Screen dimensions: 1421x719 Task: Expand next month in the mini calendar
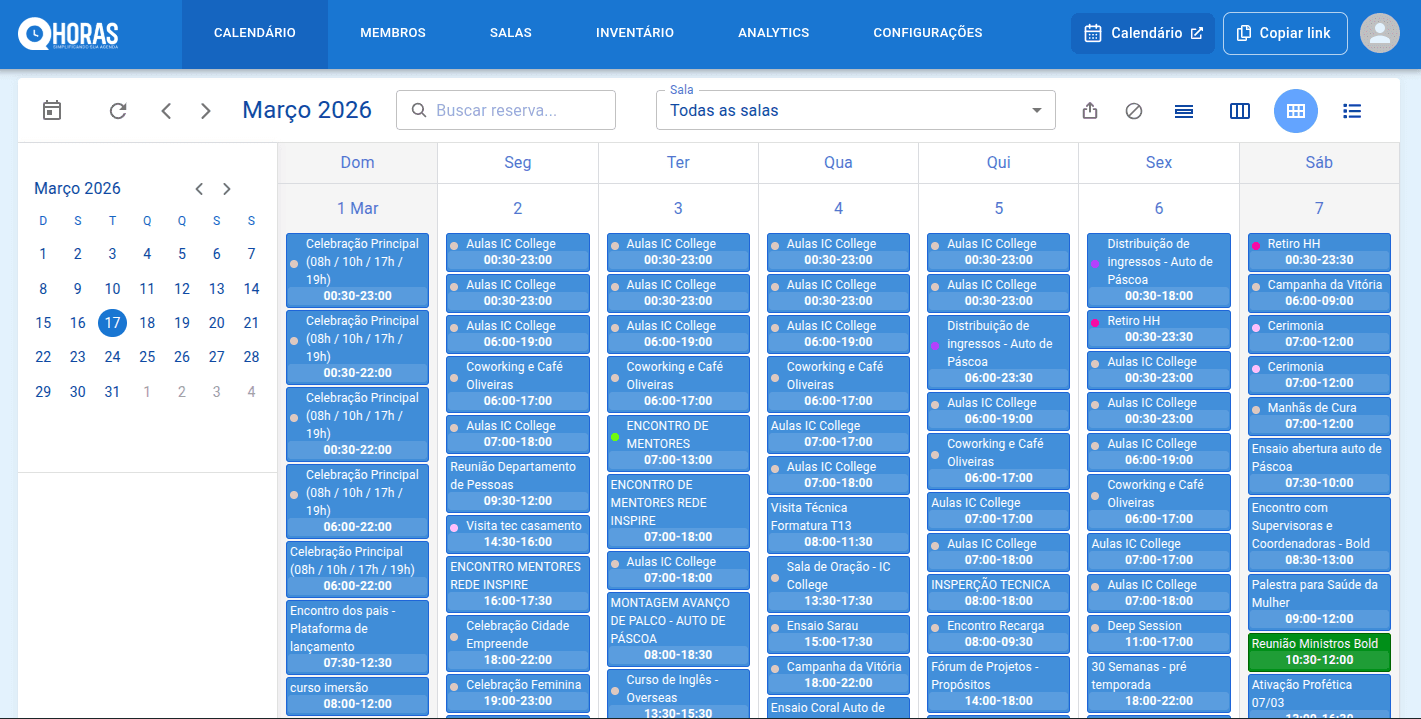click(226, 188)
